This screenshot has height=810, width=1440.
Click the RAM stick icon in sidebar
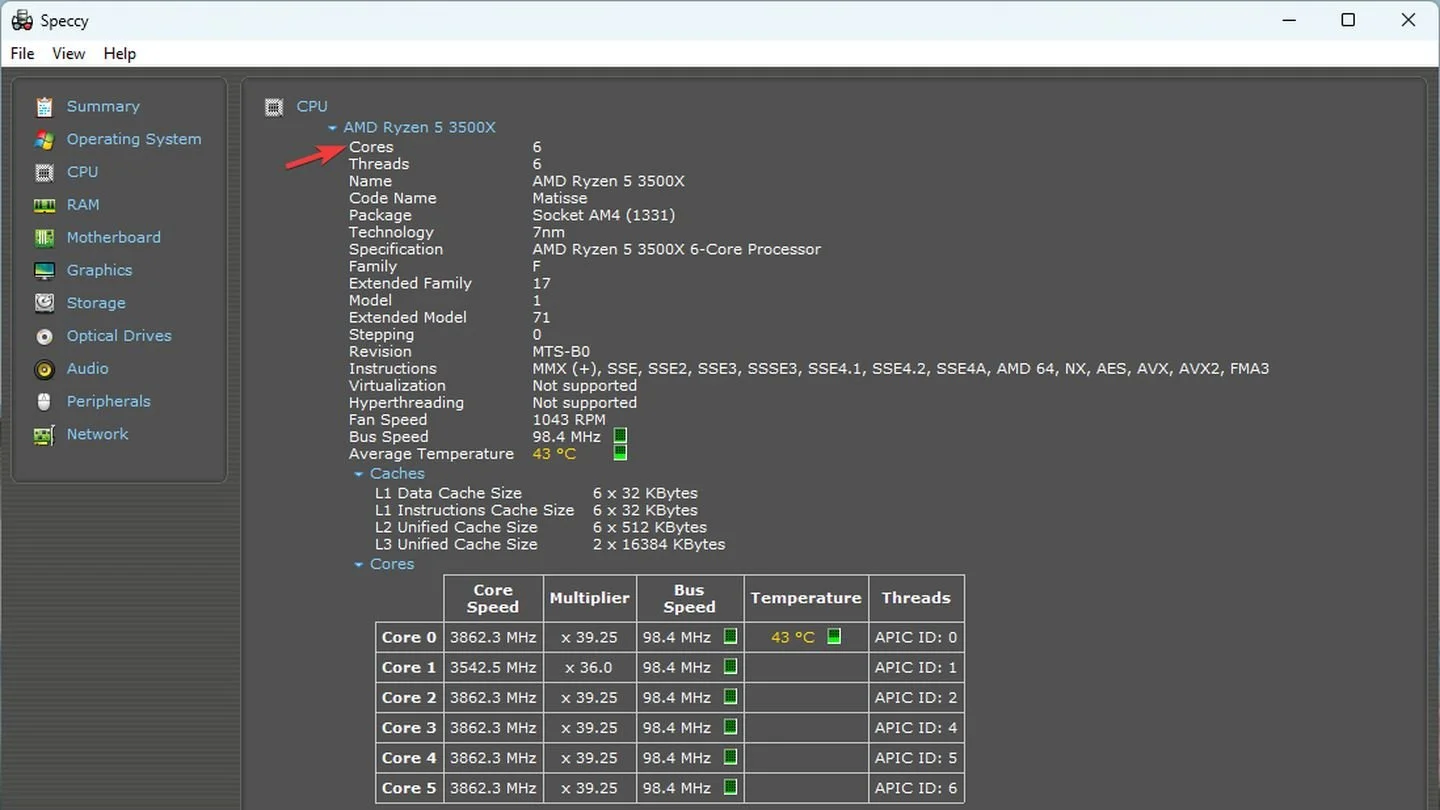tap(44, 205)
